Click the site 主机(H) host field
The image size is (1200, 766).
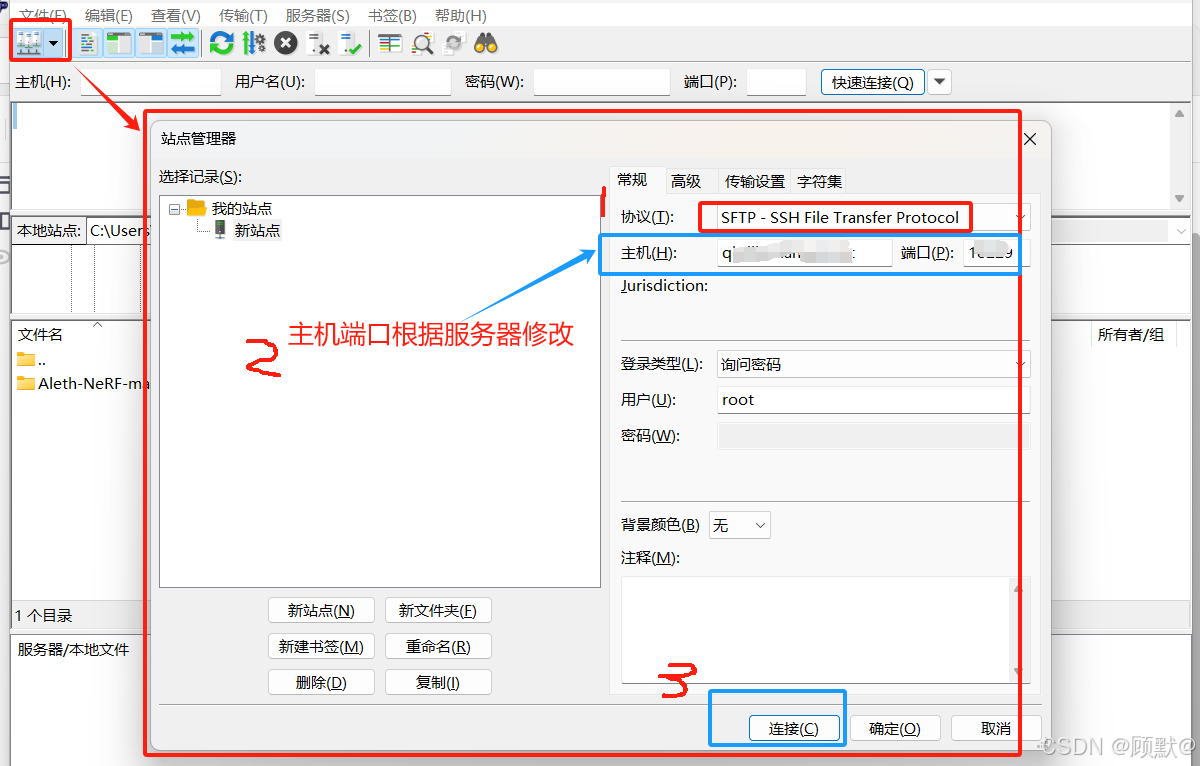coord(804,254)
